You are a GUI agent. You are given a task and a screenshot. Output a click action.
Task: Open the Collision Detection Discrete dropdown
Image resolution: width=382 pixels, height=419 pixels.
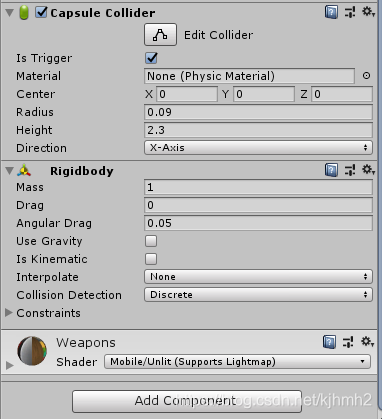(258, 295)
